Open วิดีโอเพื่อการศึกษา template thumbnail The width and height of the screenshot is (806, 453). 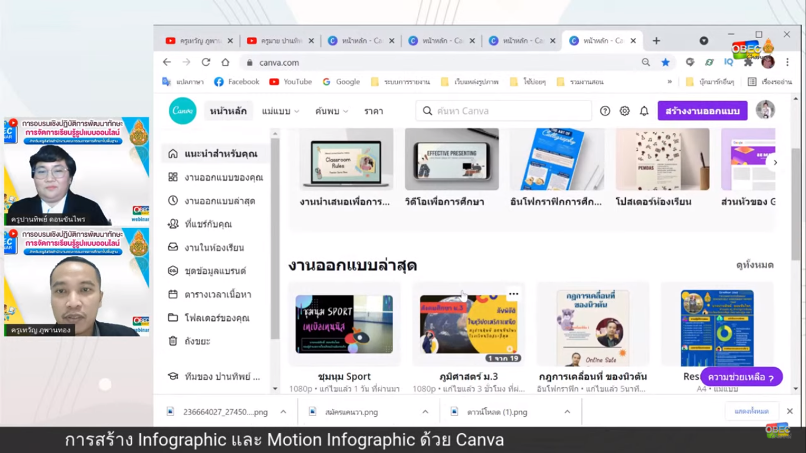pyautogui.click(x=452, y=159)
